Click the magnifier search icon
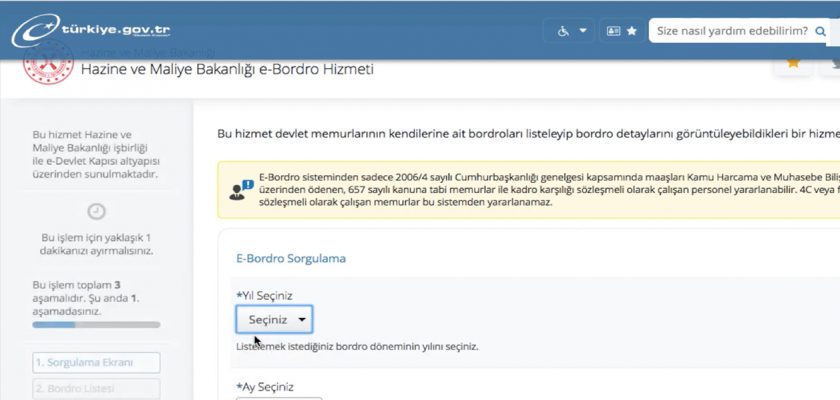Image resolution: width=840 pixels, height=400 pixels. [819, 31]
